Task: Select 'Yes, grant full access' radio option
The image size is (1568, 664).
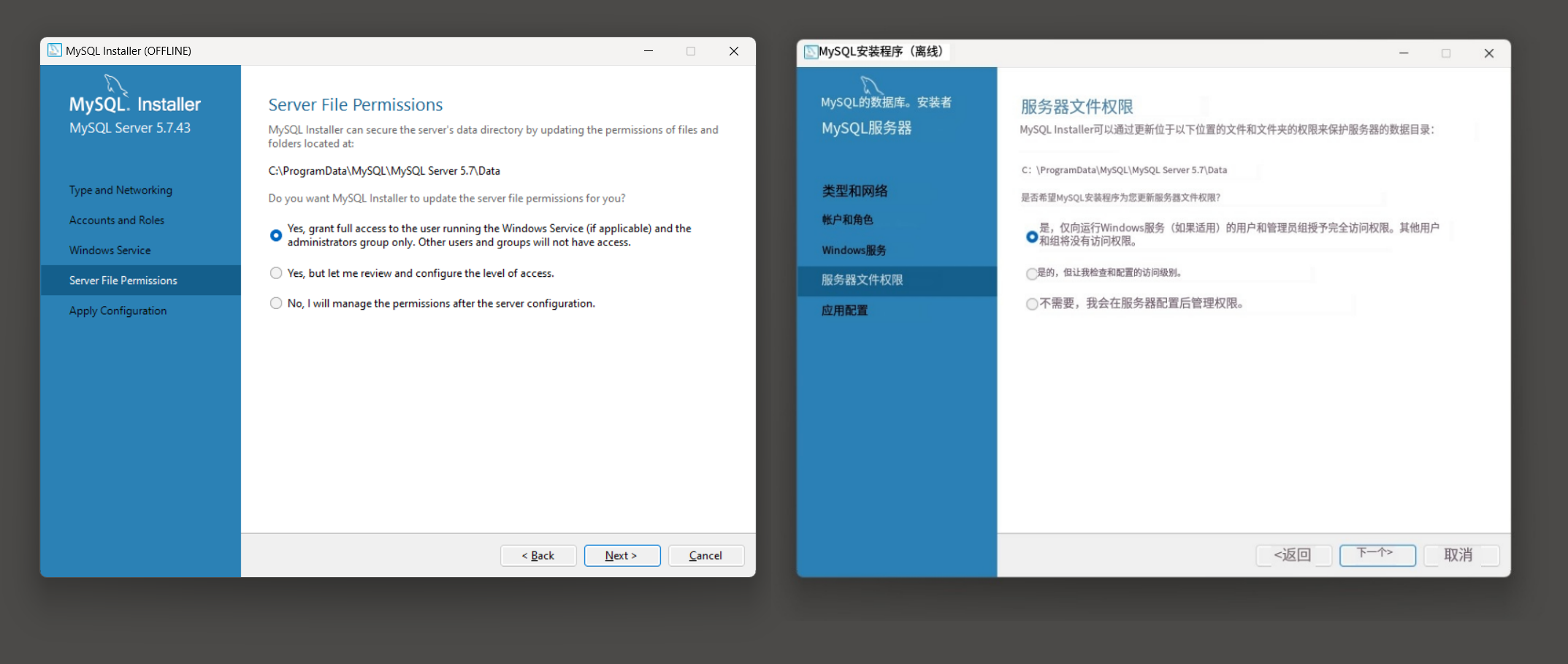Action: coord(276,235)
